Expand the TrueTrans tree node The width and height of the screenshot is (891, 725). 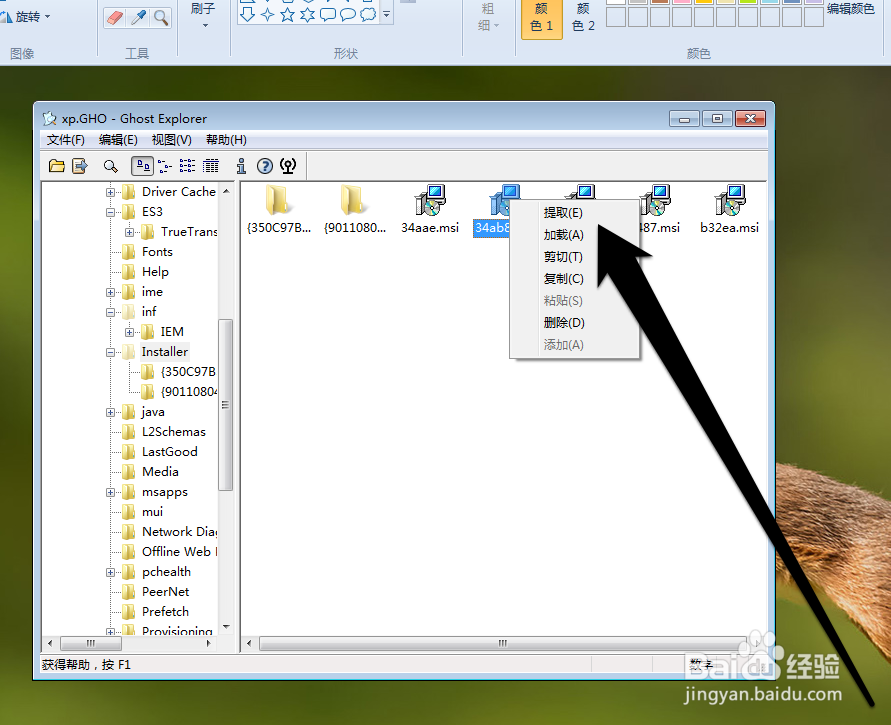pyautogui.click(x=130, y=232)
